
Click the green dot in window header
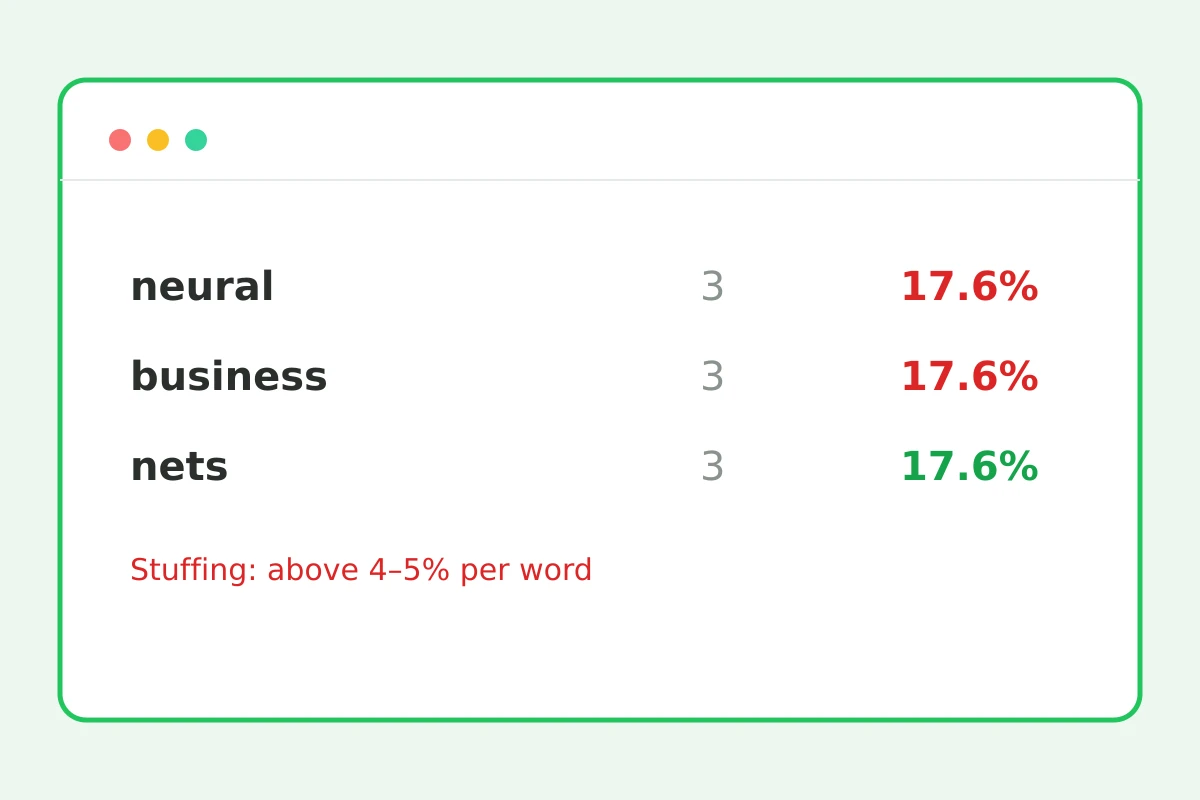196,140
